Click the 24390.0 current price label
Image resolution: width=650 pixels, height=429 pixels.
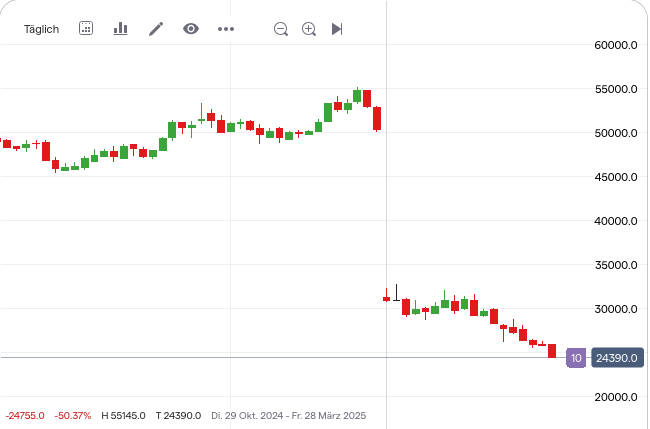(x=616, y=357)
